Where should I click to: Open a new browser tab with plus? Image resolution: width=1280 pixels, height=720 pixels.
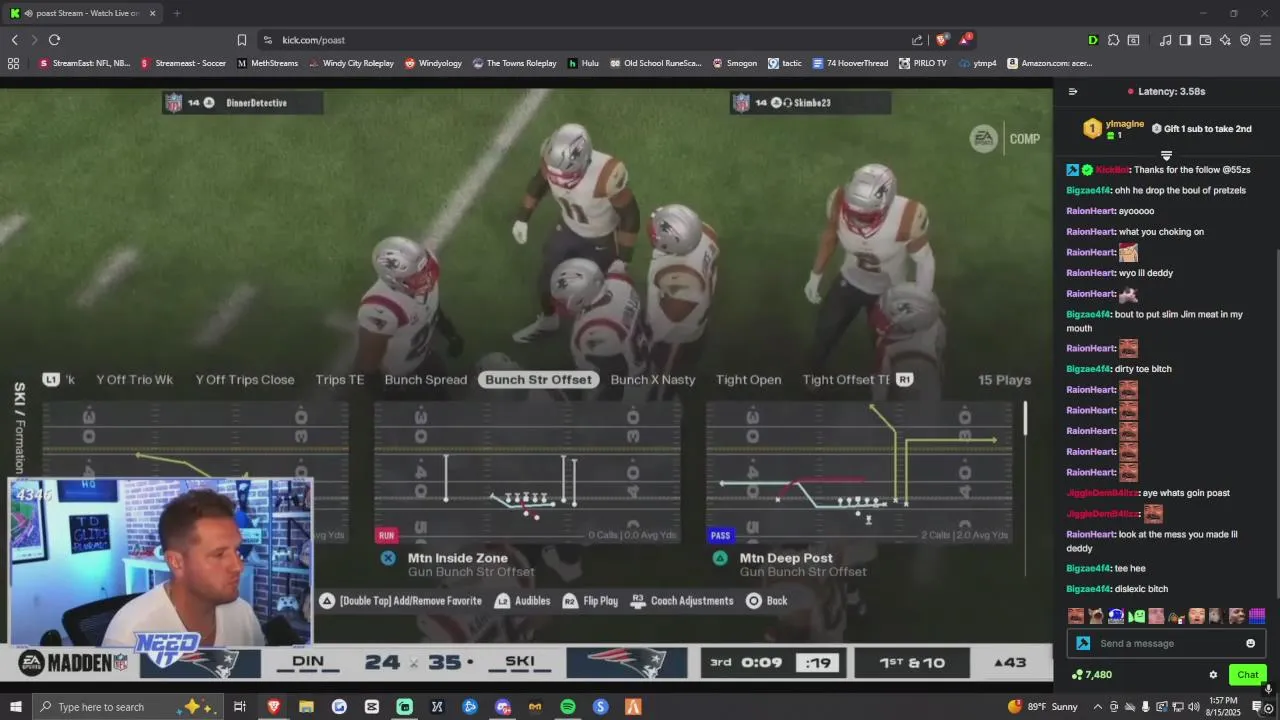[177, 13]
